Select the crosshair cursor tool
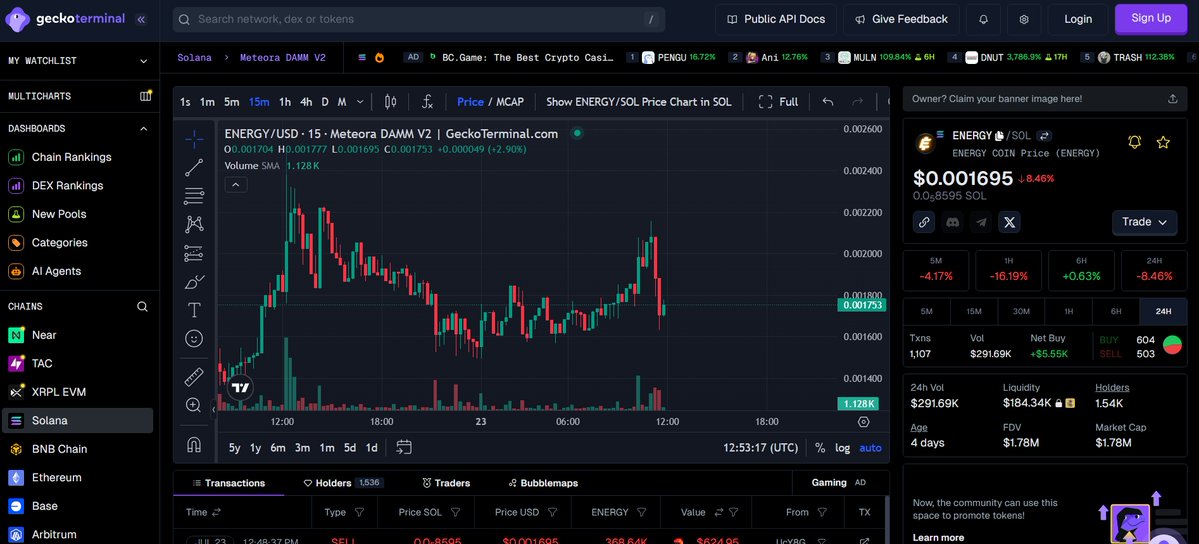Viewport: 1199px width, 544px height. (x=194, y=138)
